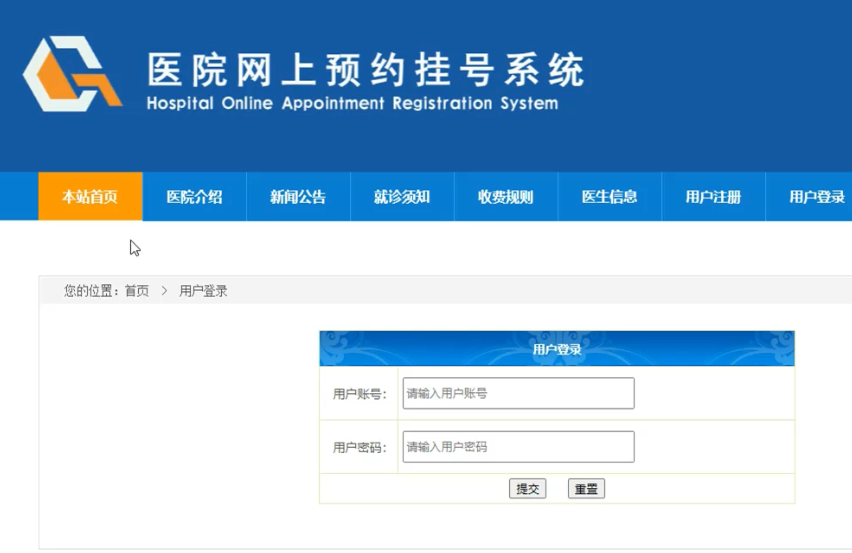
Task: Click the 用户密码 label
Action: [x=360, y=448]
